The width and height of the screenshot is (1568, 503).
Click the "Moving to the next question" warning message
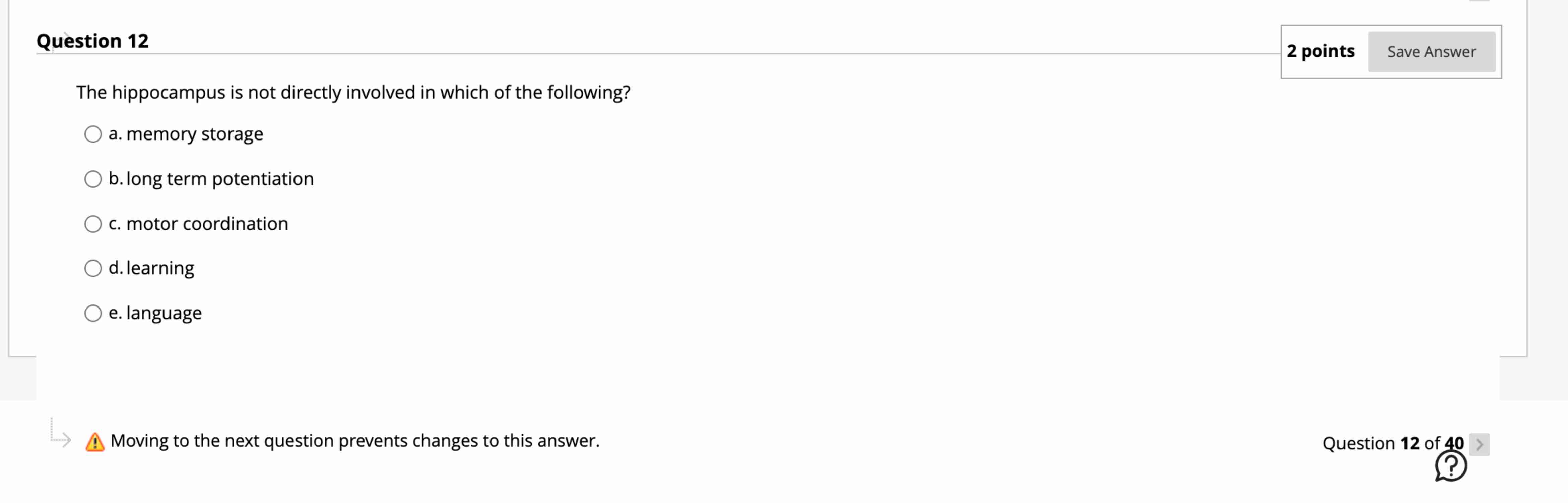(355, 440)
